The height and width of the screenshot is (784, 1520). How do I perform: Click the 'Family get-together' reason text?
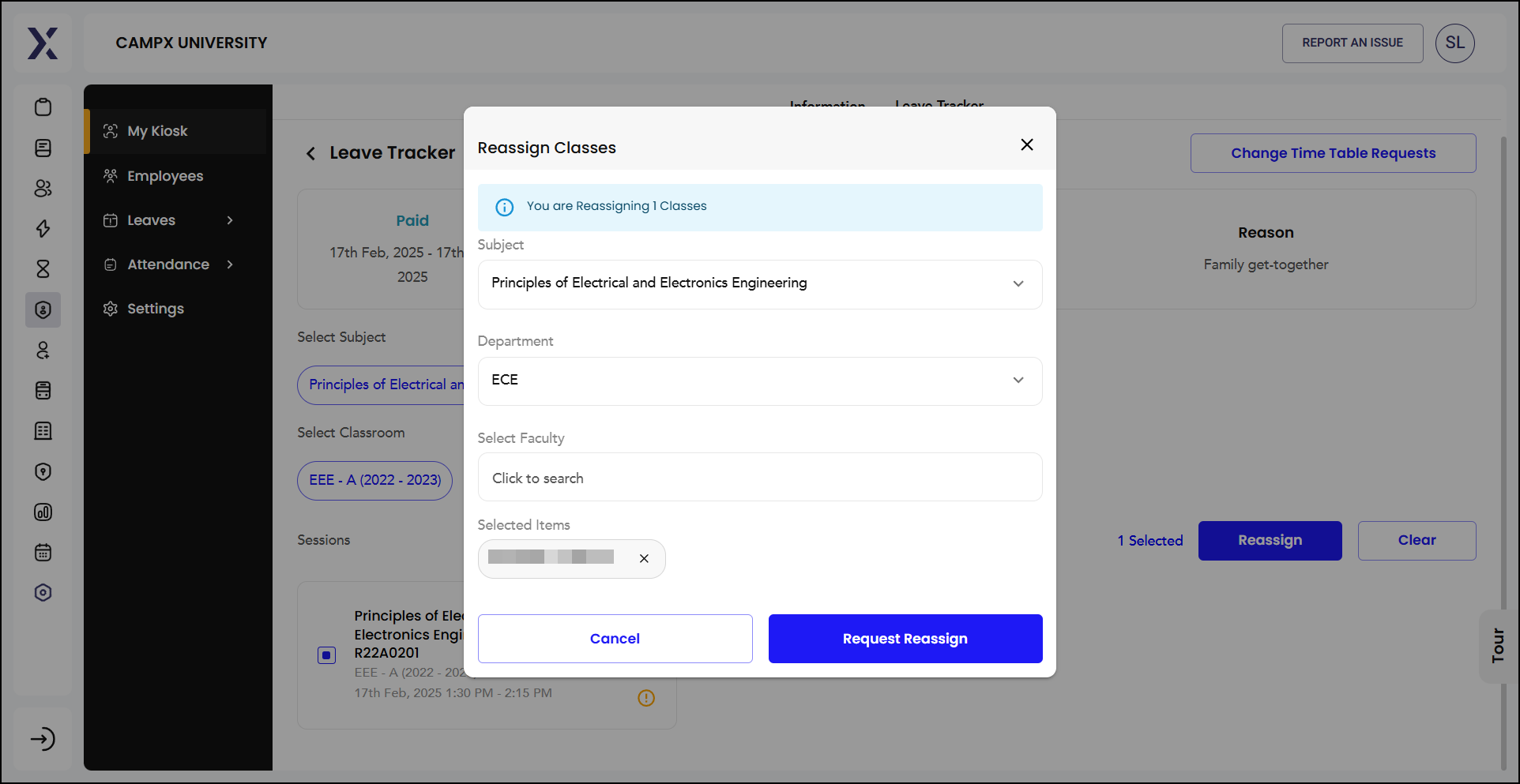(1266, 264)
